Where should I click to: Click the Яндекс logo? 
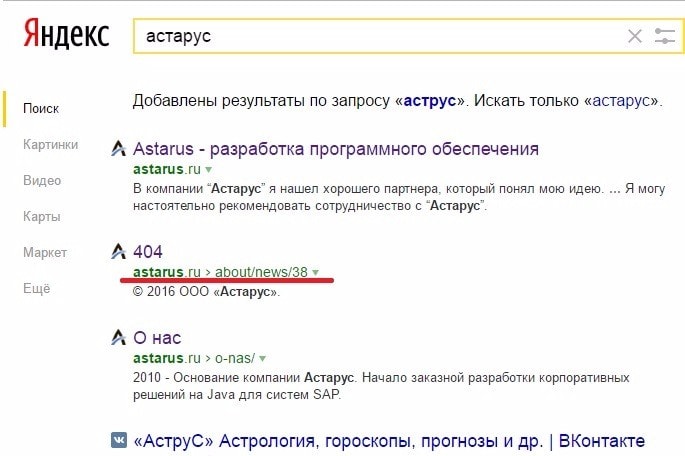[66, 34]
